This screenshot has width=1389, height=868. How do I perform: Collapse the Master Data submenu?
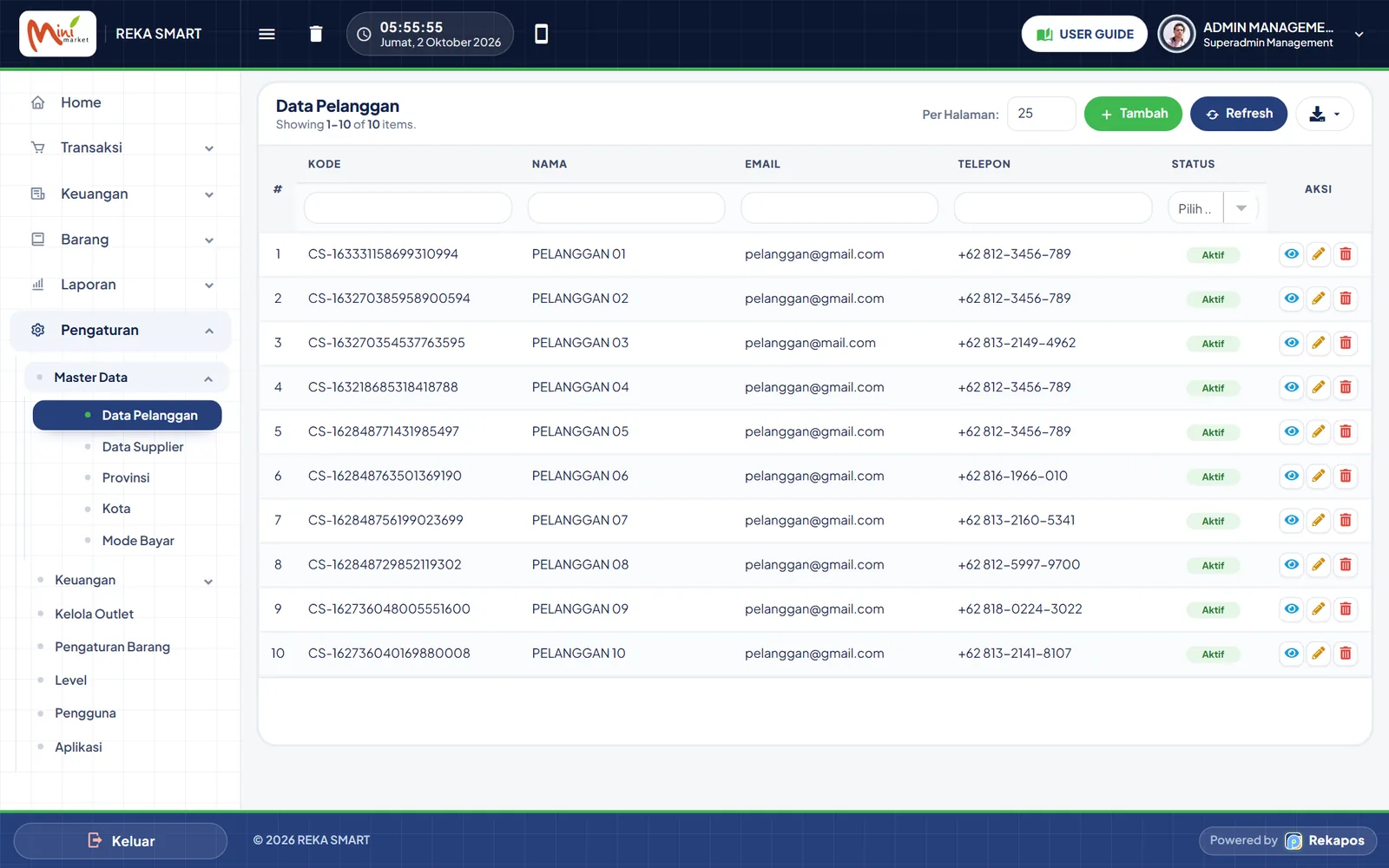point(127,378)
